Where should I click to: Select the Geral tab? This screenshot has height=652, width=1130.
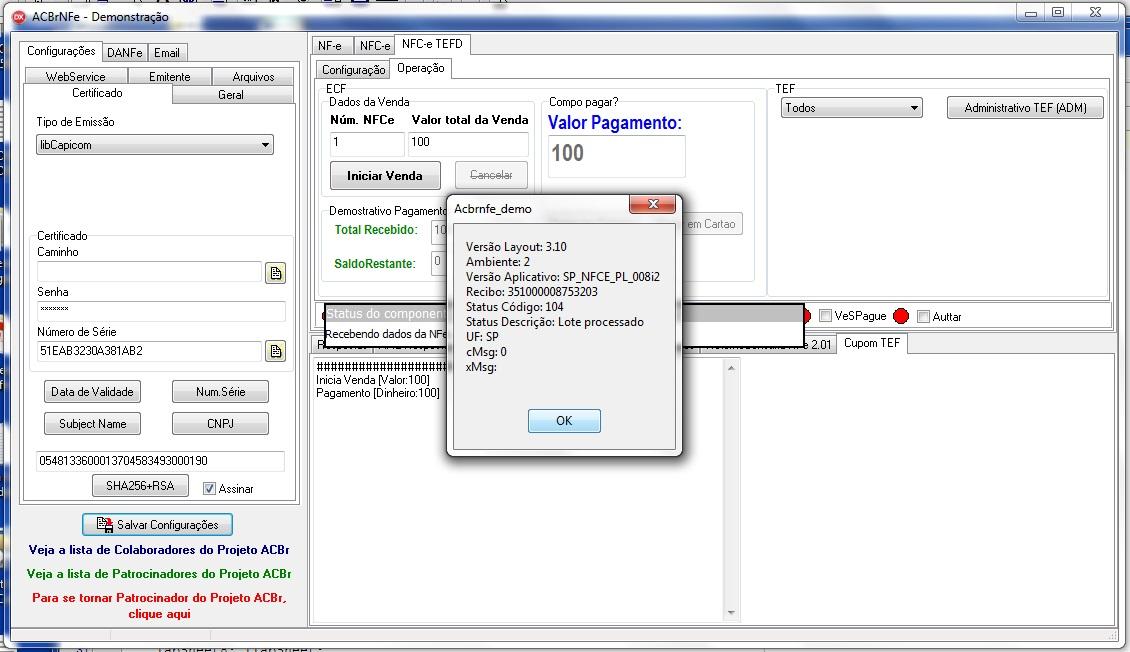click(231, 94)
